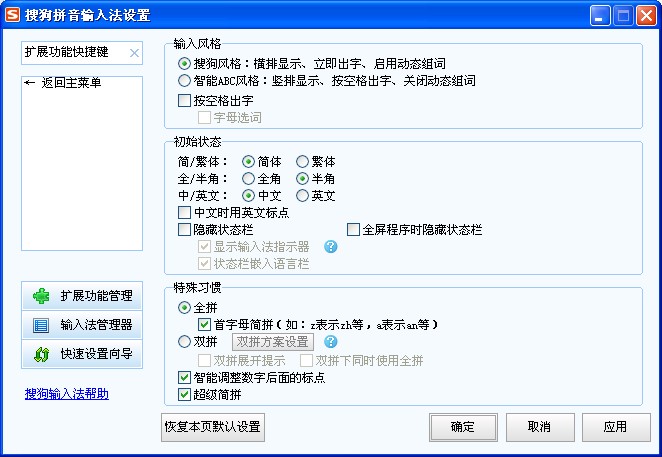Viewport: 662px width, 457px height.
Task: Enable 按空格出字 checkbox
Action: coord(184,101)
